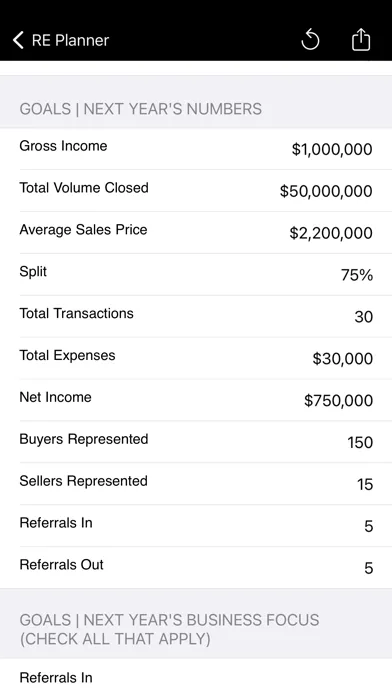Screen dimensions: 392x696
Task: Edit Total Expenses value $30,000
Action: [342, 358]
